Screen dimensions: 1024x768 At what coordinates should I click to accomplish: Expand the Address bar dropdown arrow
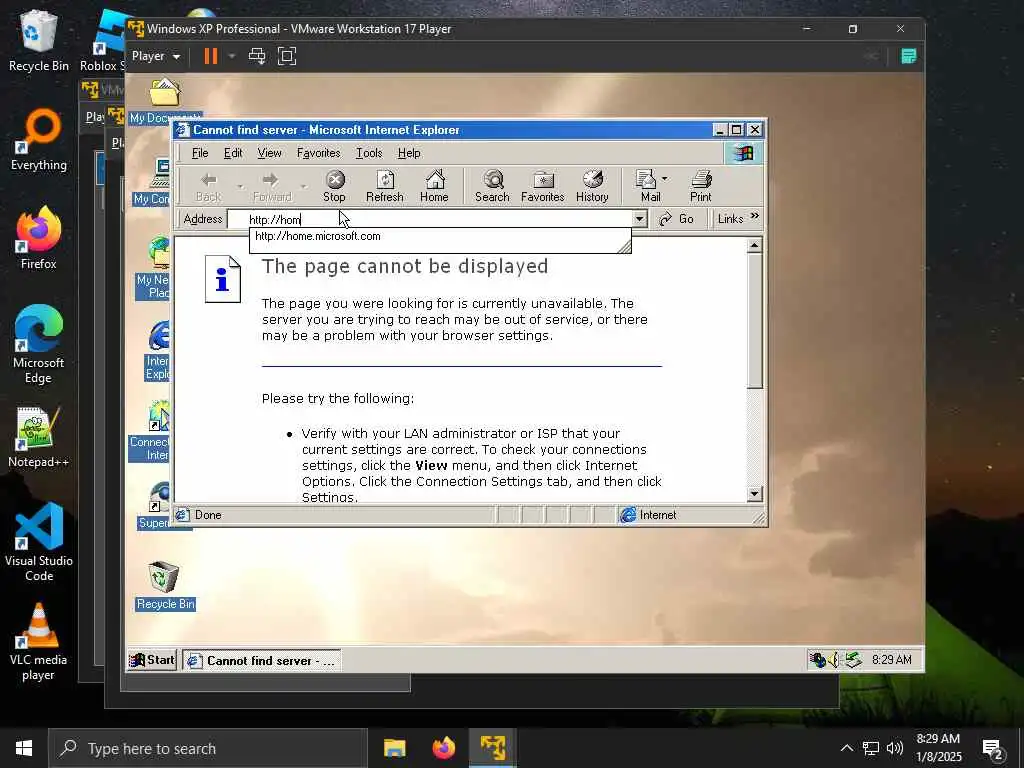click(x=640, y=219)
